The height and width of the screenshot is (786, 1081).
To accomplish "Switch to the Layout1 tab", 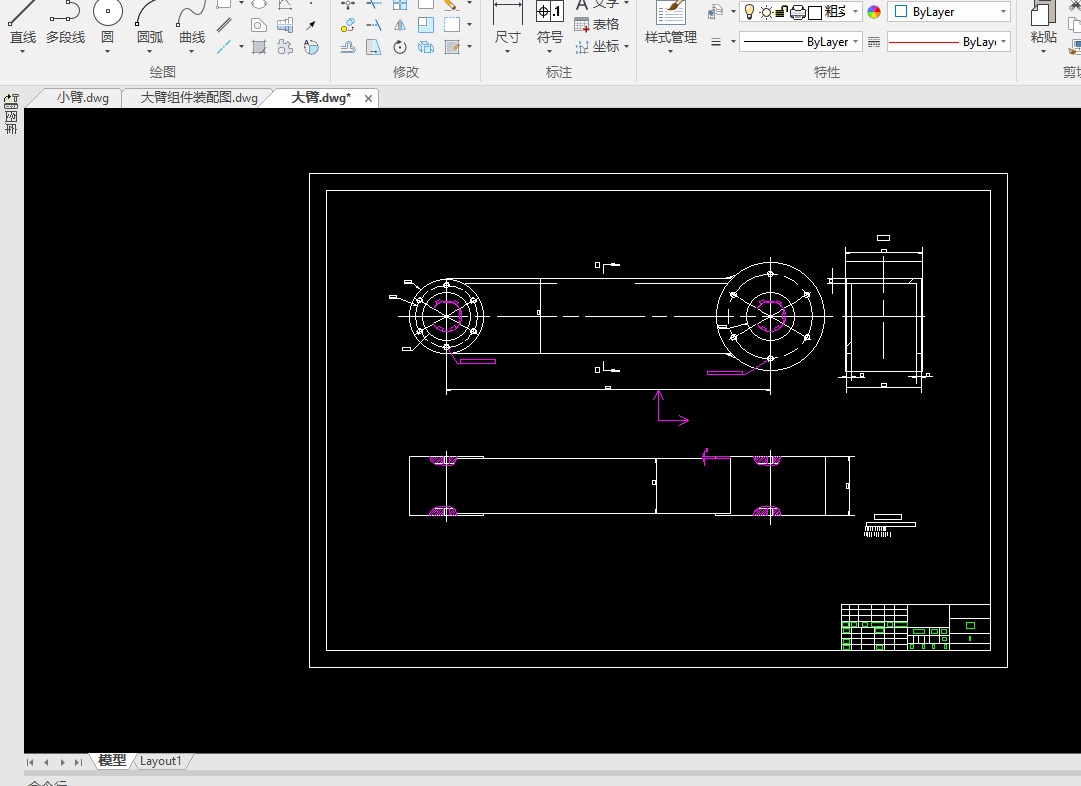I will click(x=161, y=761).
